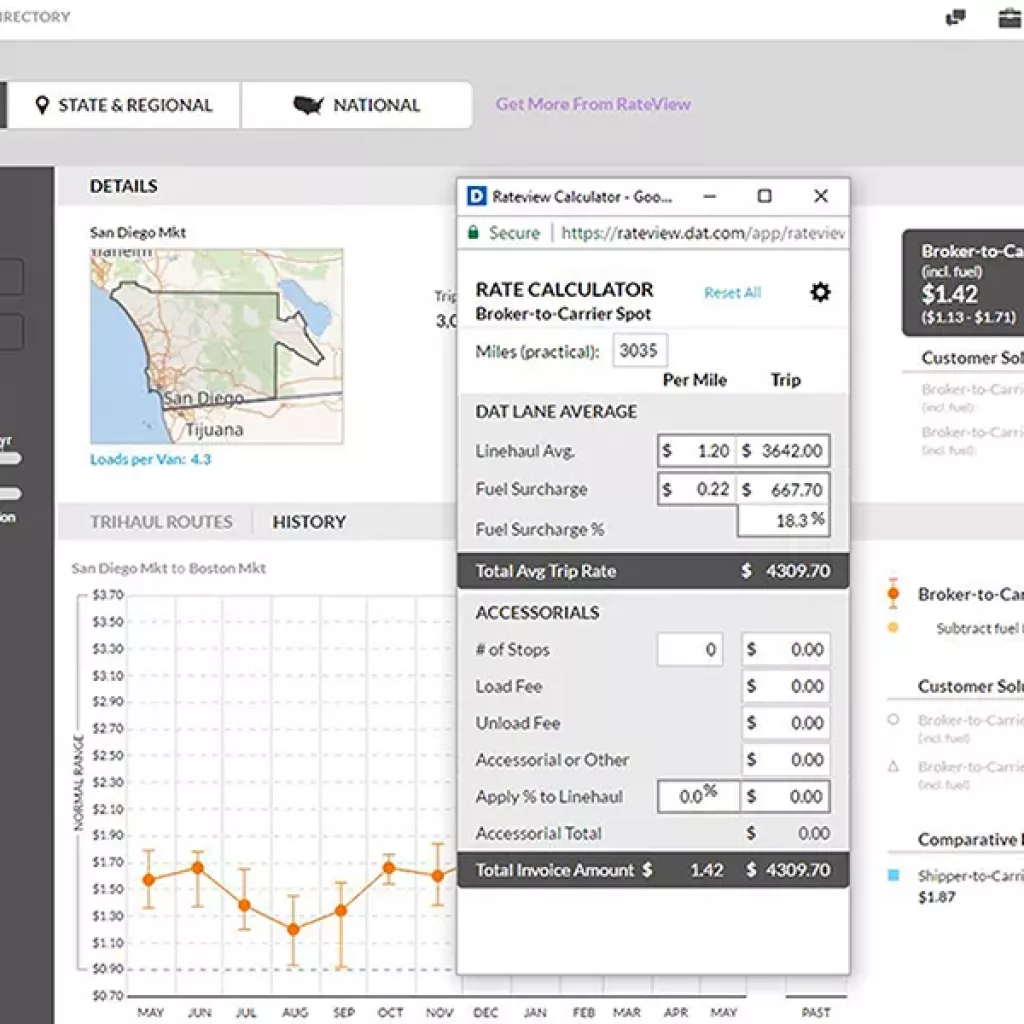Click the Load Fee amount field
The image size is (1024, 1024).
tap(786, 686)
